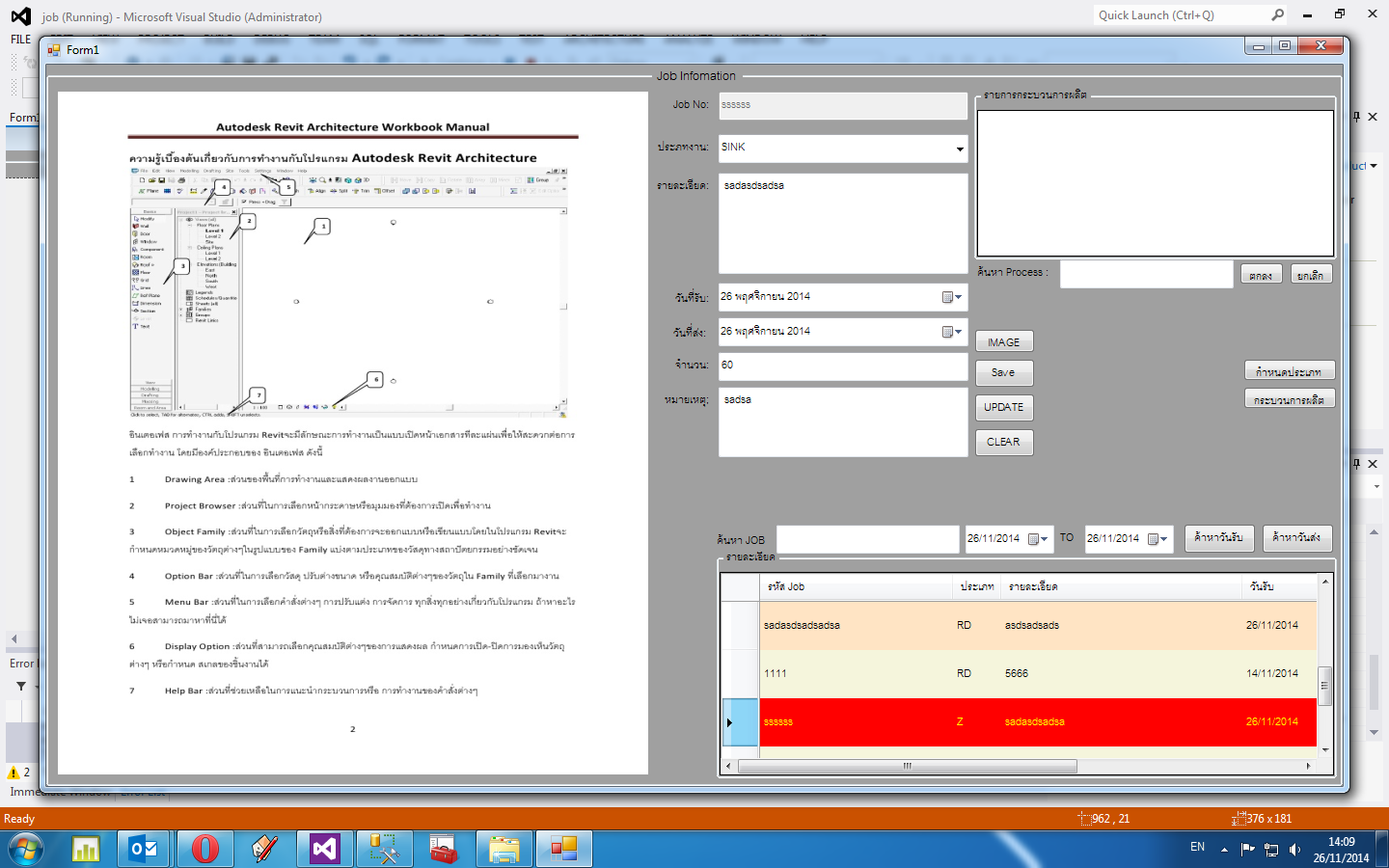
Task: Click the Quick Launch search magnifier icon
Action: click(1278, 15)
